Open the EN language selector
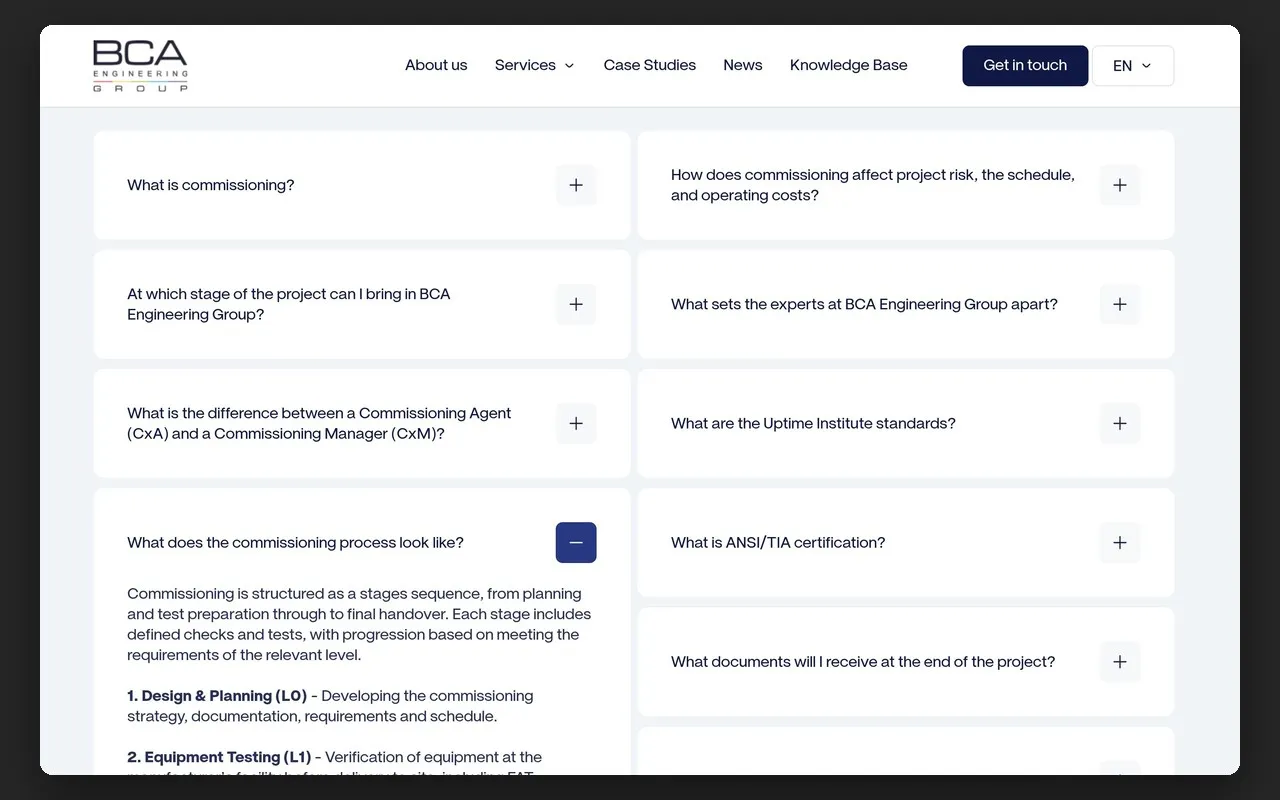The height and width of the screenshot is (800, 1280). (x=1133, y=66)
